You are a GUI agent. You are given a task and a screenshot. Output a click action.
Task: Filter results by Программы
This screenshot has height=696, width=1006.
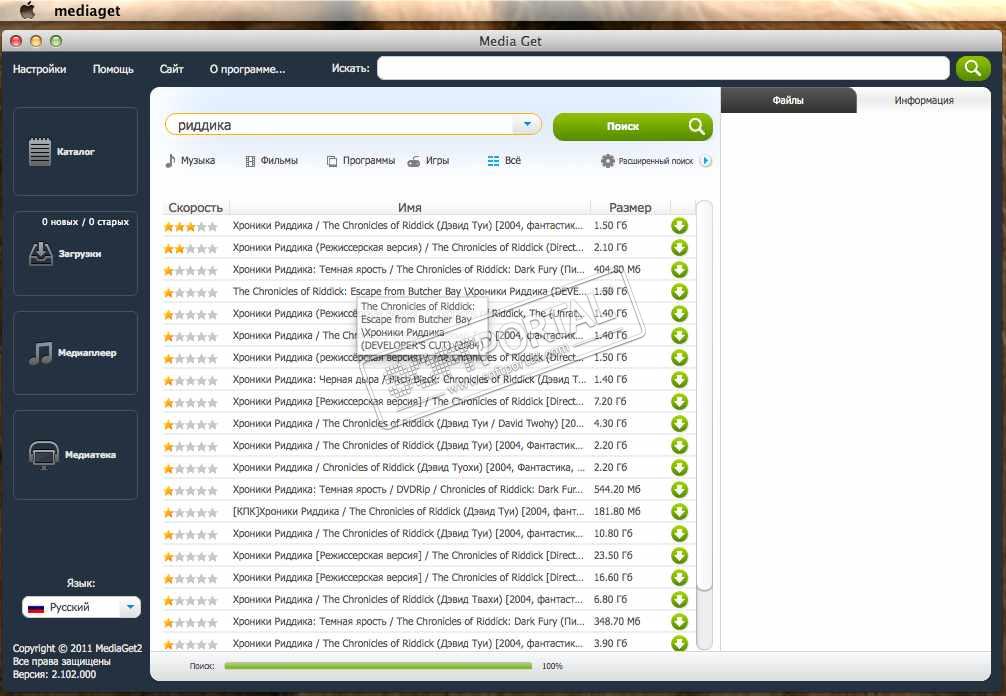[361, 160]
